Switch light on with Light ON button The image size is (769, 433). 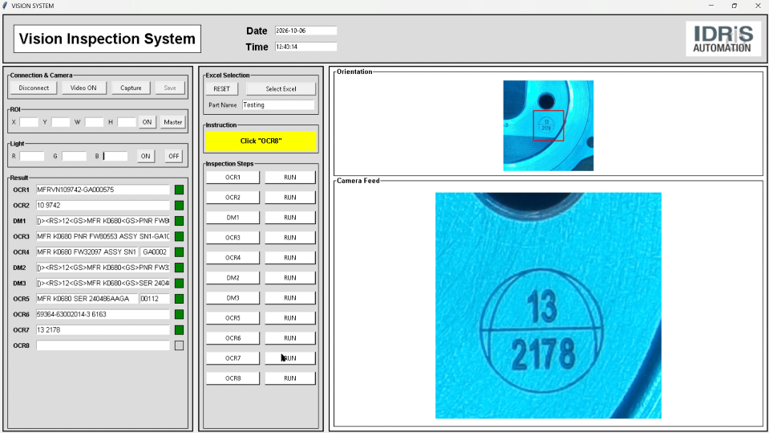(x=146, y=156)
